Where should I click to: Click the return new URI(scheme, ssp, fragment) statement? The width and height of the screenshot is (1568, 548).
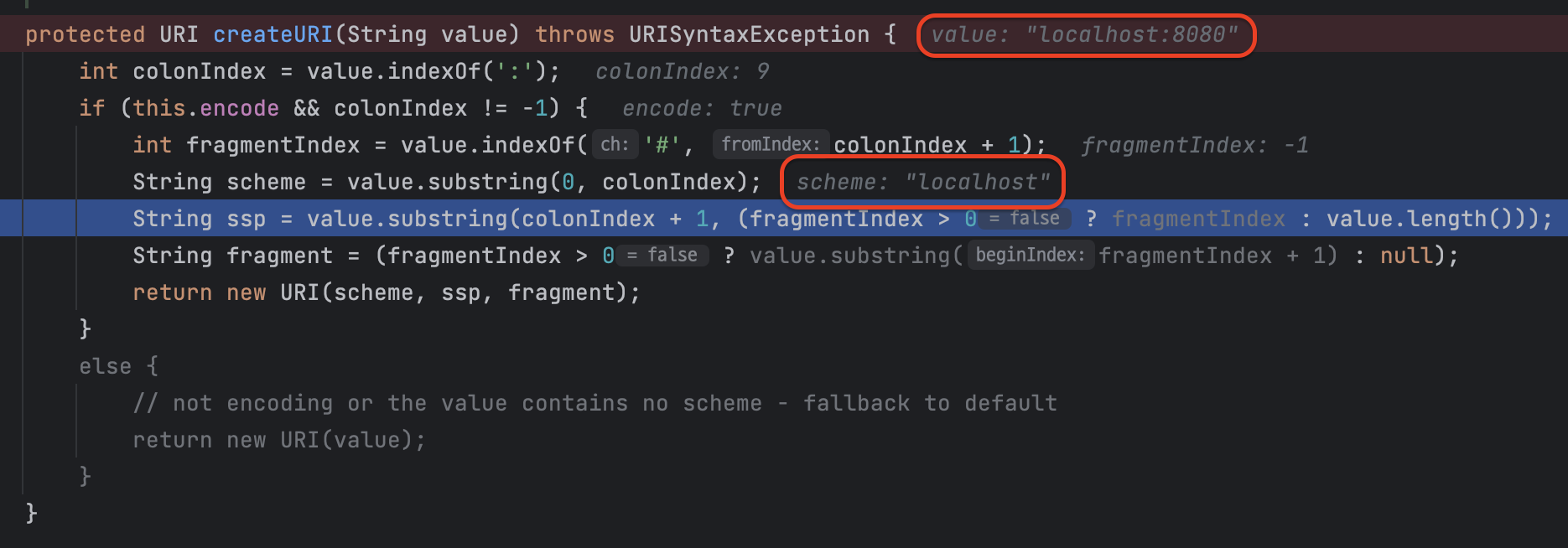point(386,292)
